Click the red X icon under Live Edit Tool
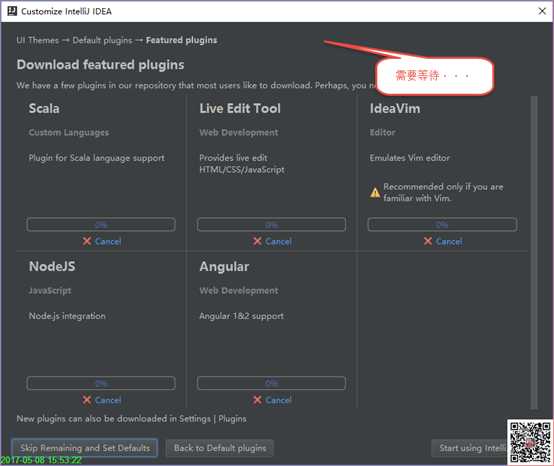The width and height of the screenshot is (554, 466). click(258, 241)
